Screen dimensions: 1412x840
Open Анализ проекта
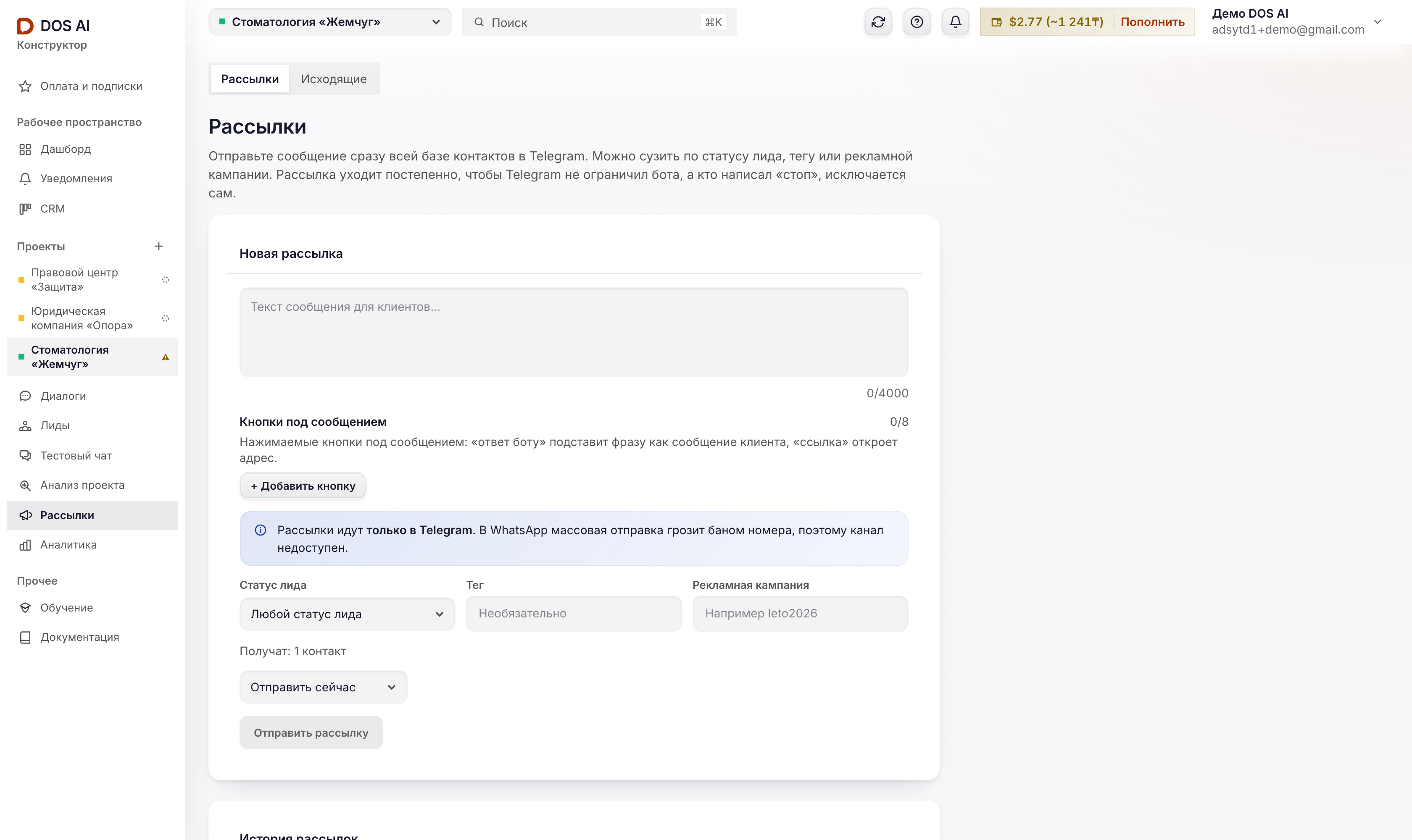[92, 485]
